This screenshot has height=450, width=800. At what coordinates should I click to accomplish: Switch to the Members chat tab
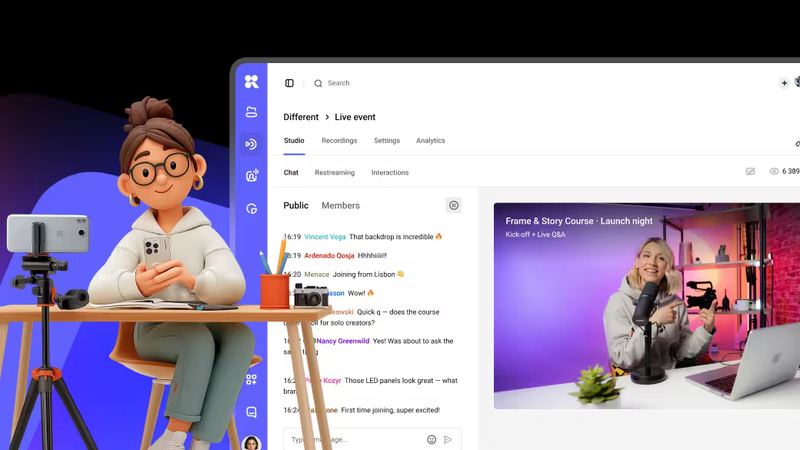(340, 206)
